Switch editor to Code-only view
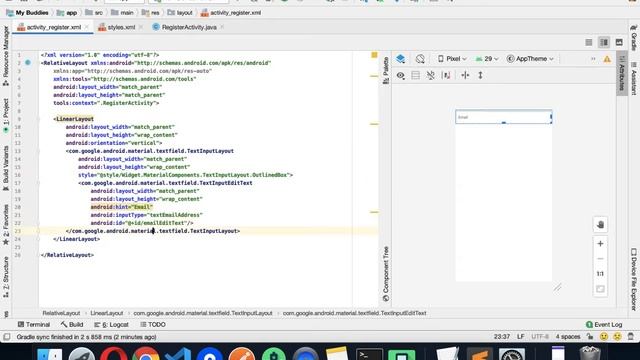 (x=589, y=42)
